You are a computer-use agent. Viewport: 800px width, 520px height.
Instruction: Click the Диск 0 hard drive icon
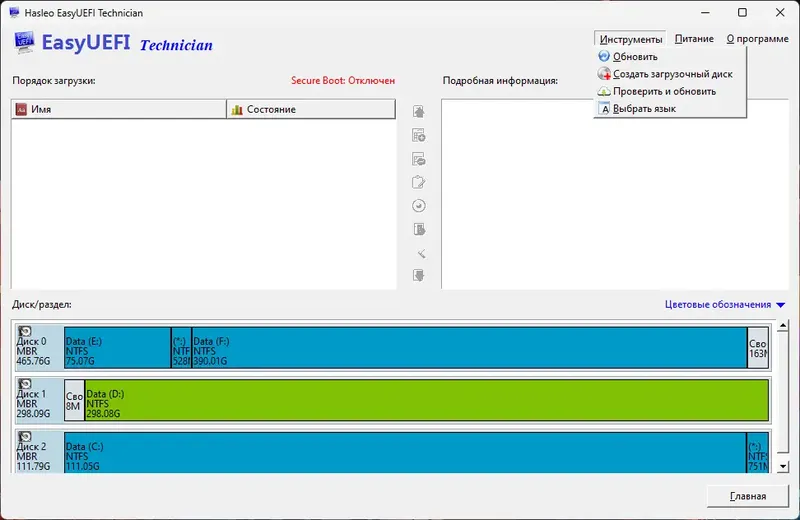click(x=24, y=332)
